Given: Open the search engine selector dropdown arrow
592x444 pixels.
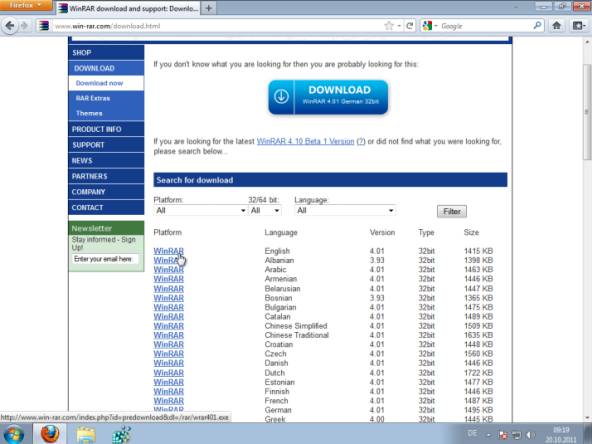Looking at the screenshot, I should point(436,26).
